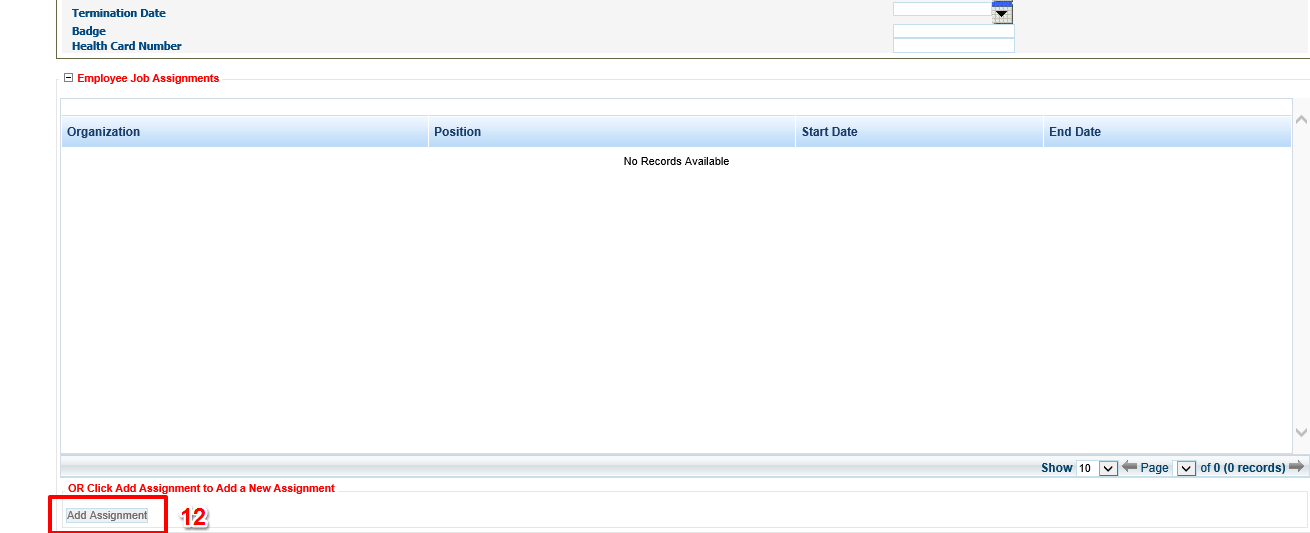Click the Health Card Number input field
Image resolution: width=1310 pixels, height=533 pixels.
[953, 46]
